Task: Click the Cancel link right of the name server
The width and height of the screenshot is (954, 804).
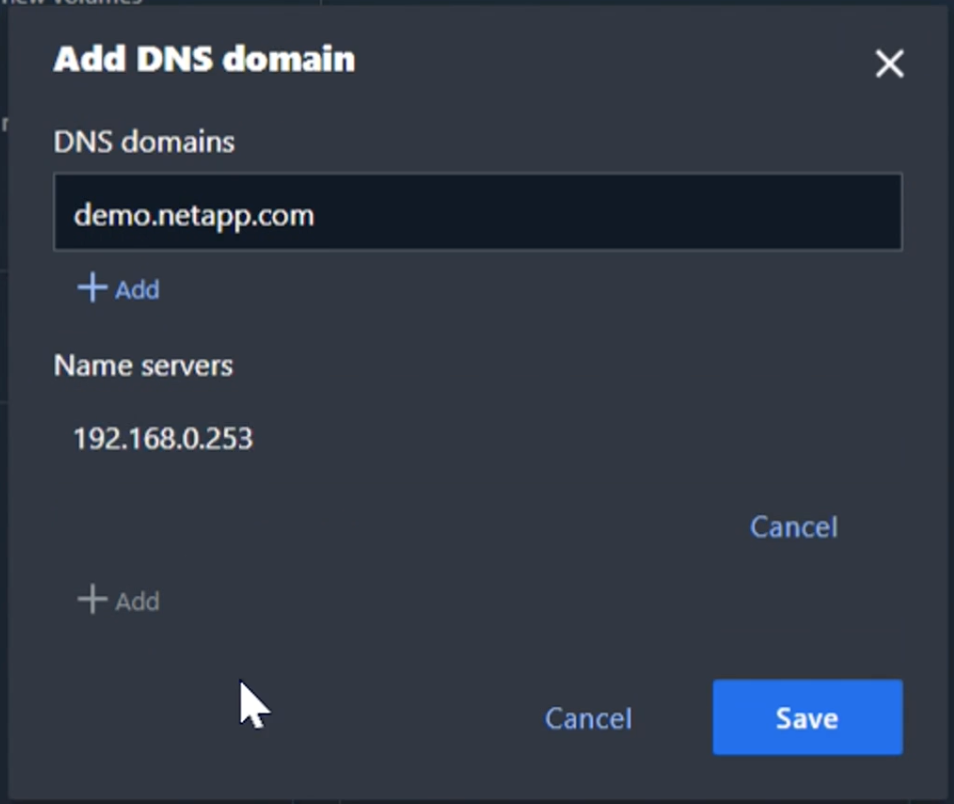Action: [793, 527]
